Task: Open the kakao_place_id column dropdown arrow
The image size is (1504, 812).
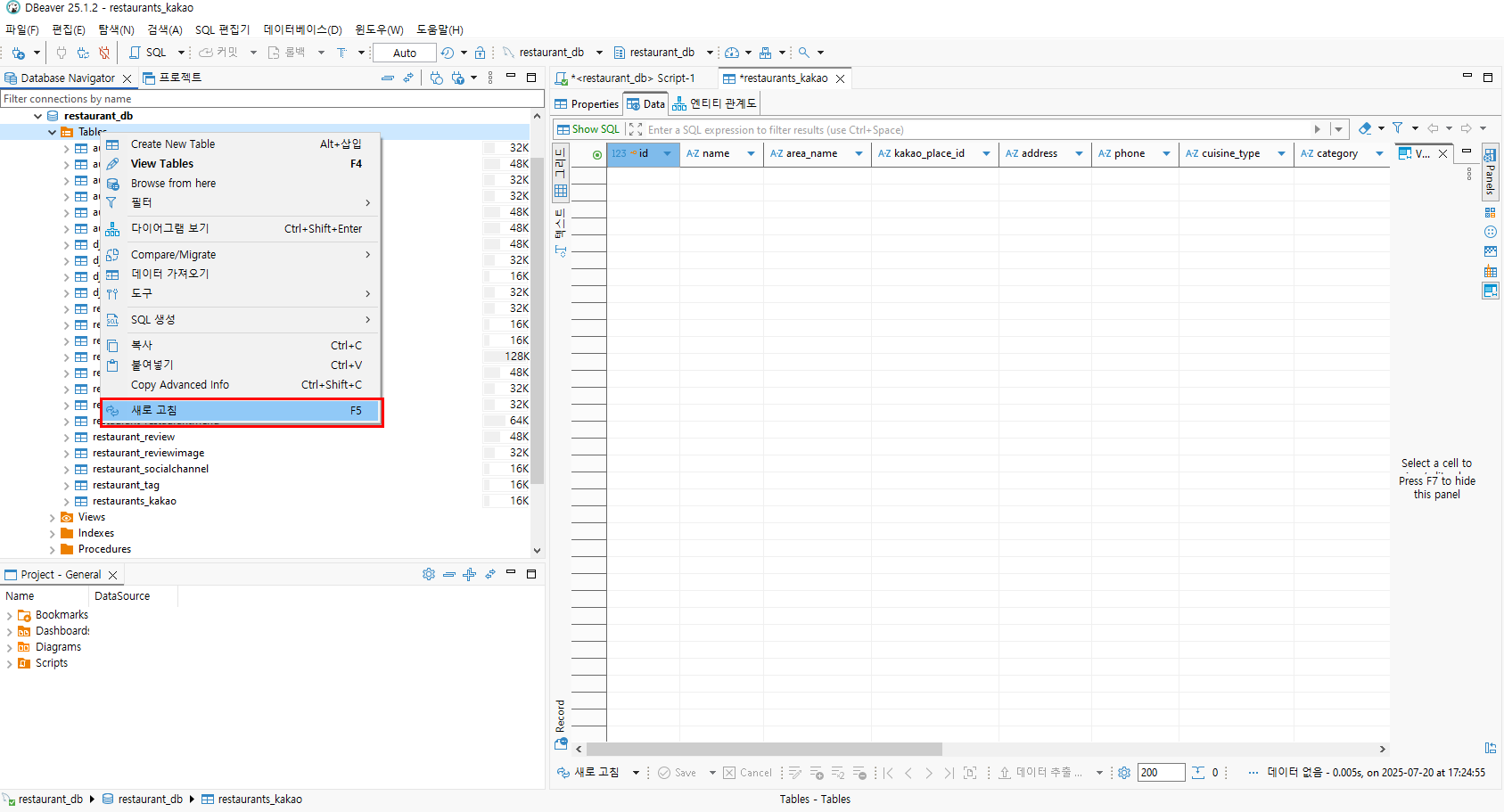Action: point(986,153)
